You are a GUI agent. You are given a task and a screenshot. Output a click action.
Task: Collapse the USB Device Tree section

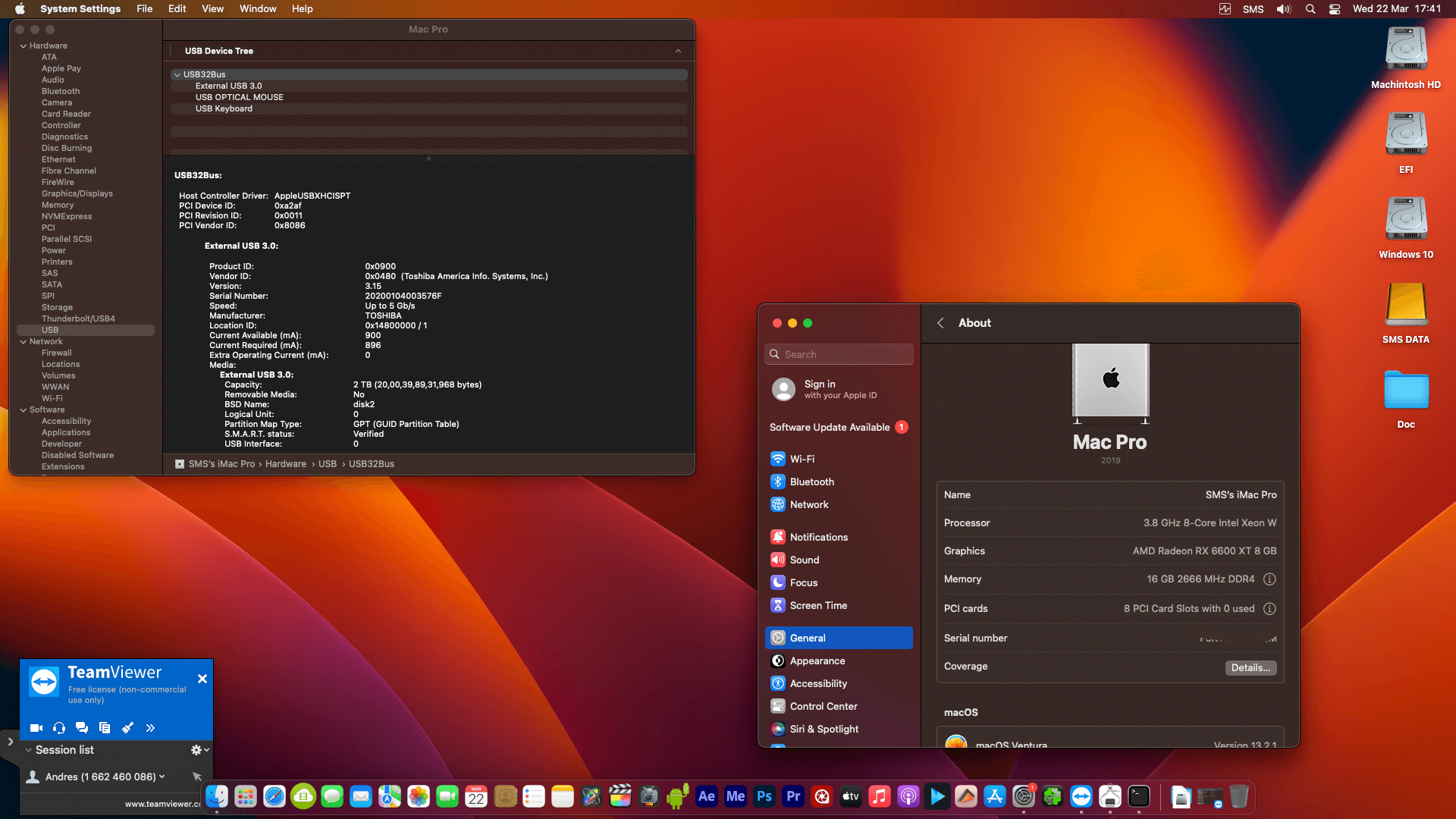(679, 51)
